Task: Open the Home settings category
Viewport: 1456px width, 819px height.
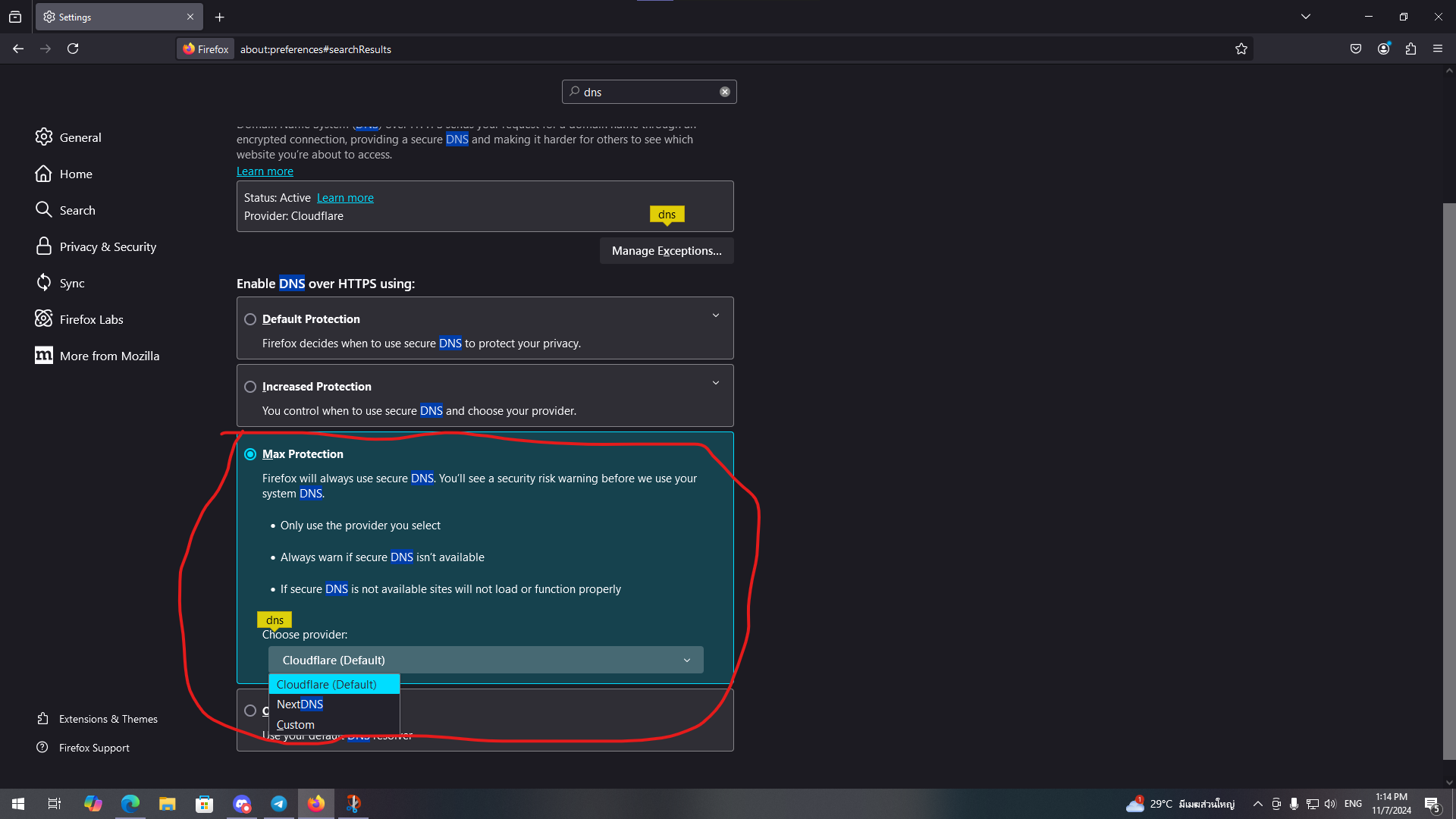Action: [64, 174]
